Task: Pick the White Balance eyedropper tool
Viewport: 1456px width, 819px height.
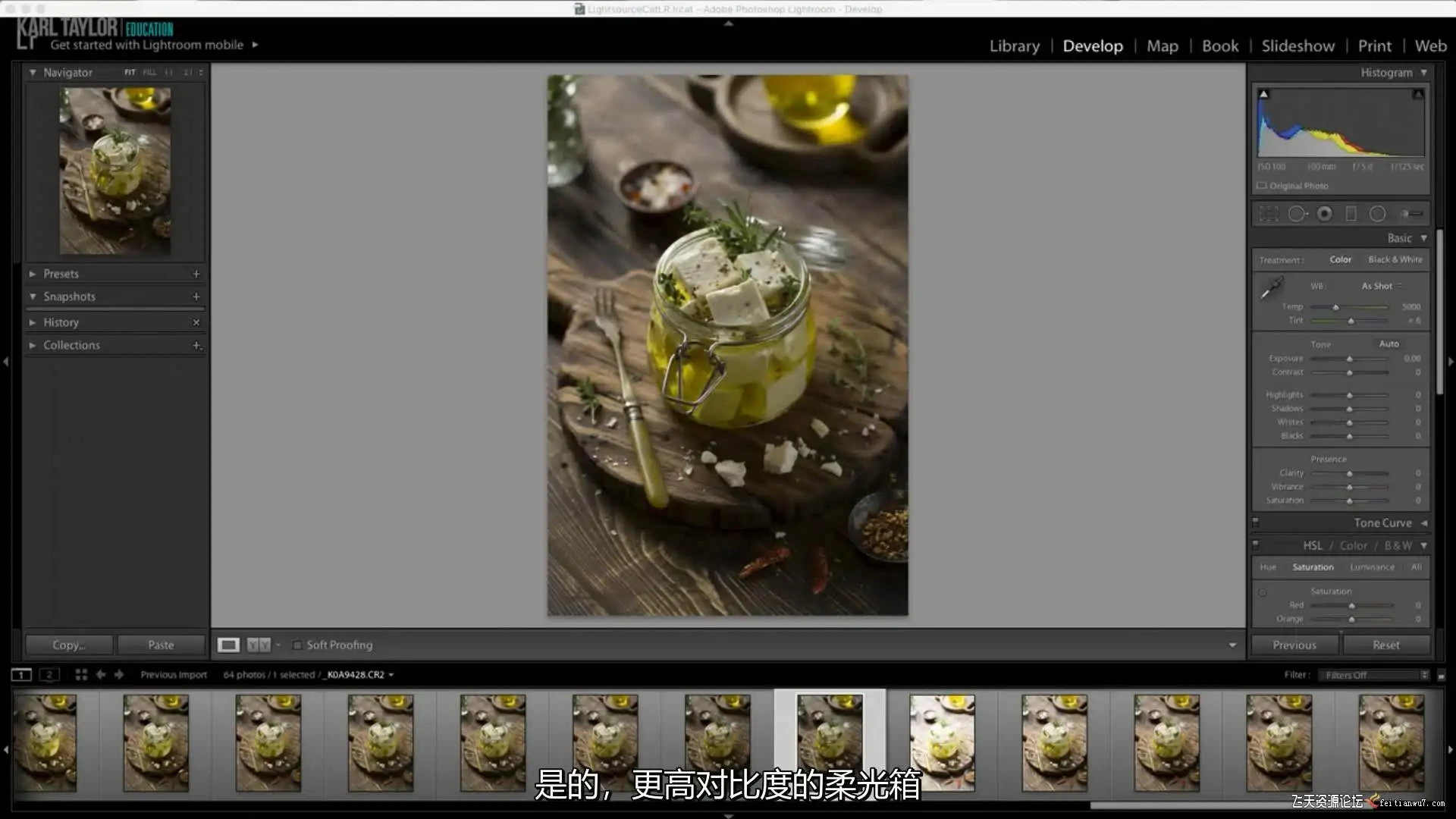Action: coord(1271,288)
